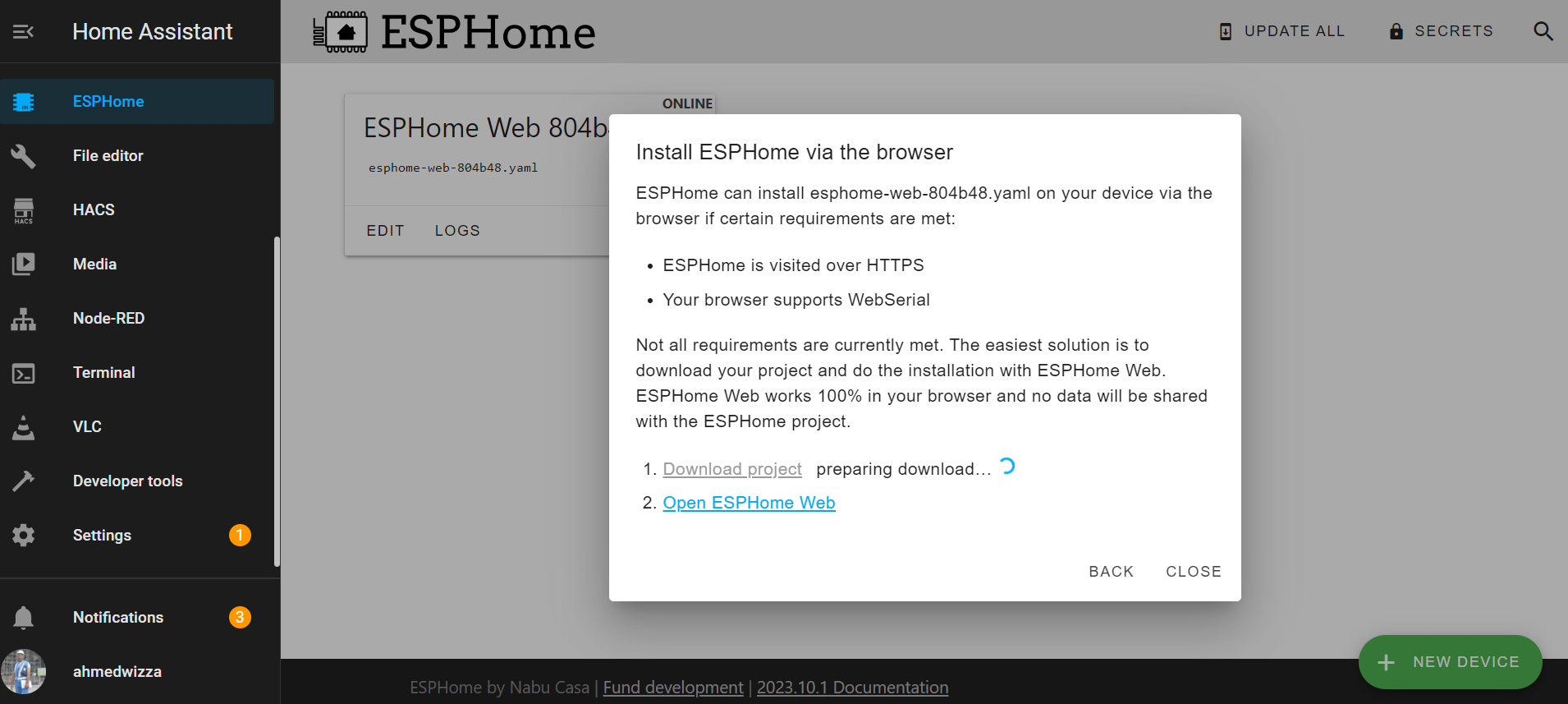
Task: Click the Notifications bell icon
Action: [x=23, y=618]
